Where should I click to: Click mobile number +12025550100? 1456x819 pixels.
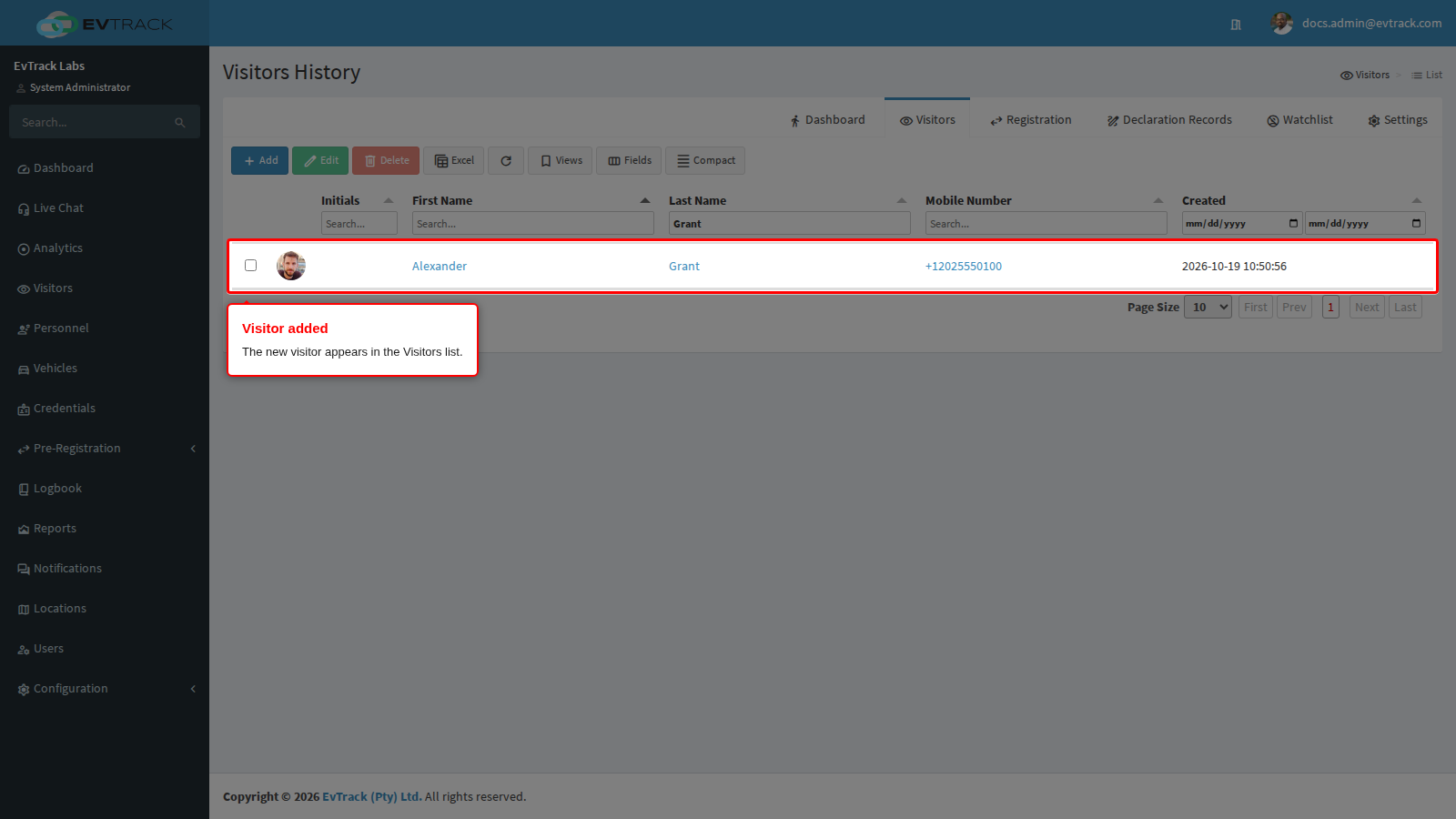[x=964, y=267]
